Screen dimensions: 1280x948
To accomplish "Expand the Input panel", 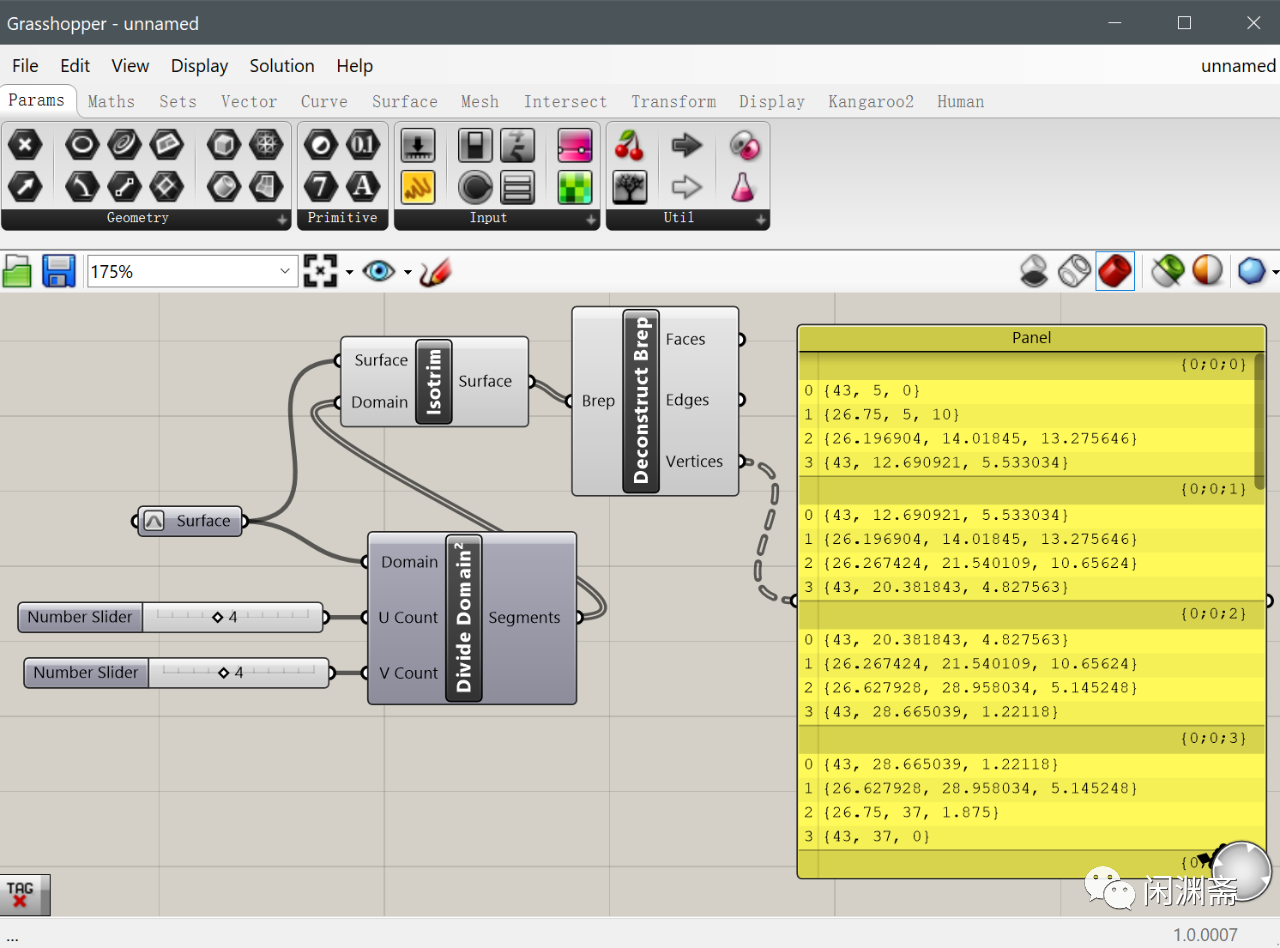I will click(x=591, y=219).
